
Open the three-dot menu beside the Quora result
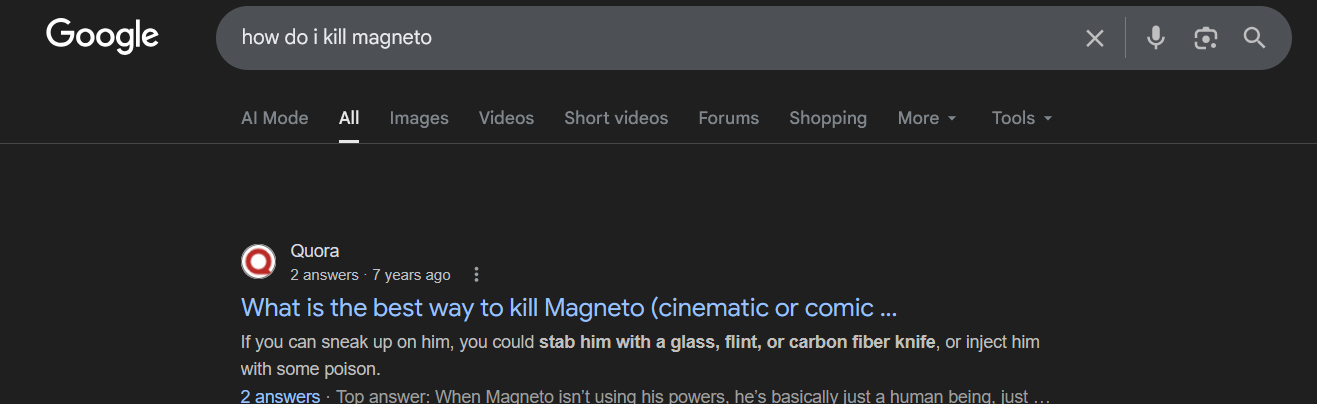coord(476,275)
